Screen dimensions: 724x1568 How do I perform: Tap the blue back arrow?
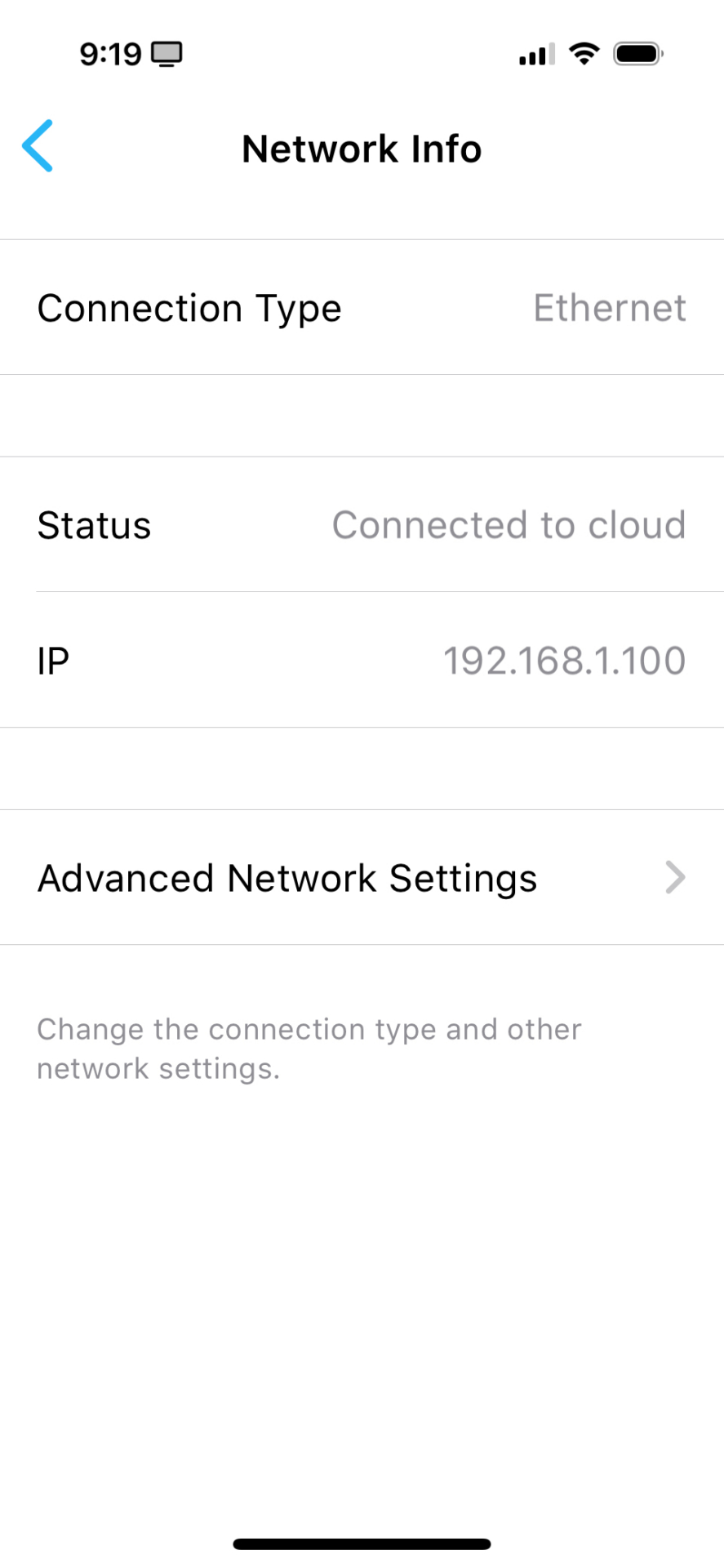pyautogui.click(x=38, y=146)
